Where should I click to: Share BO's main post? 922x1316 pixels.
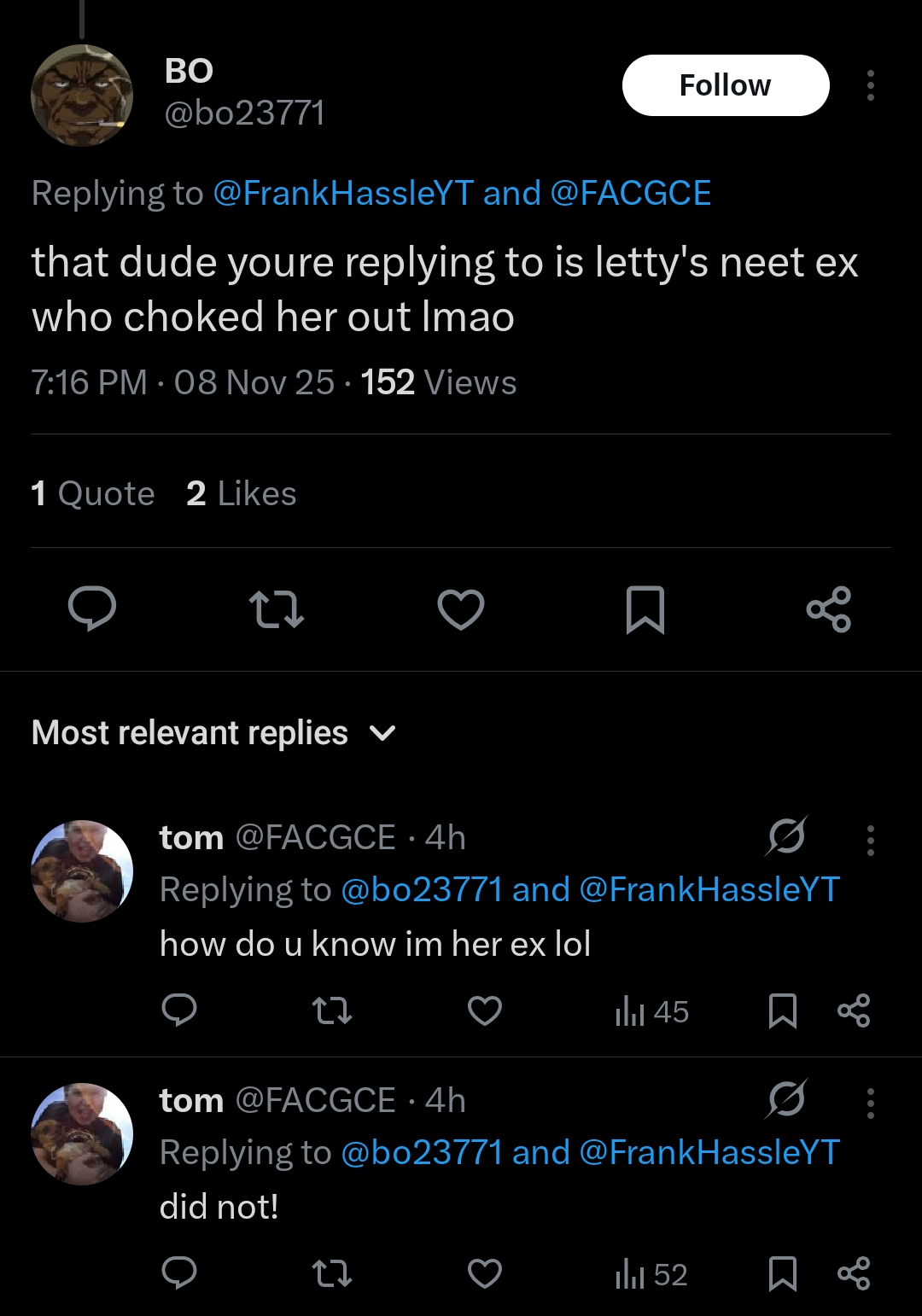tap(829, 609)
